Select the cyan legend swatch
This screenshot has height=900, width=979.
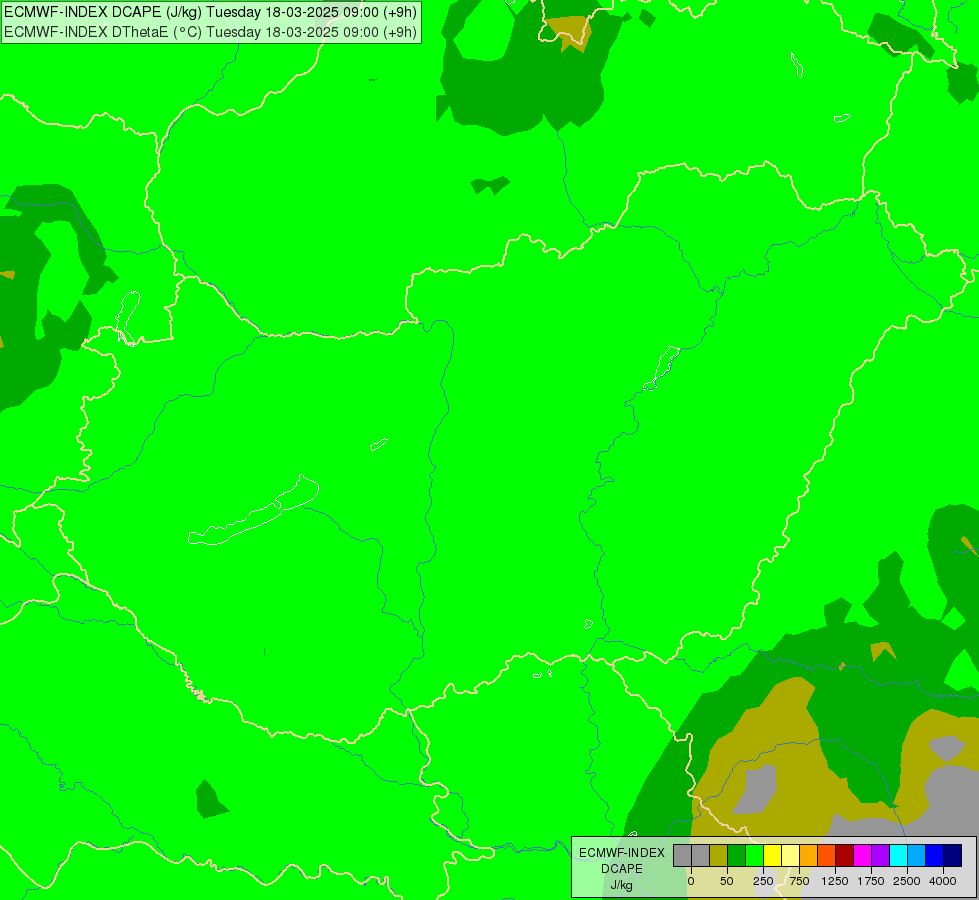[x=898, y=855]
